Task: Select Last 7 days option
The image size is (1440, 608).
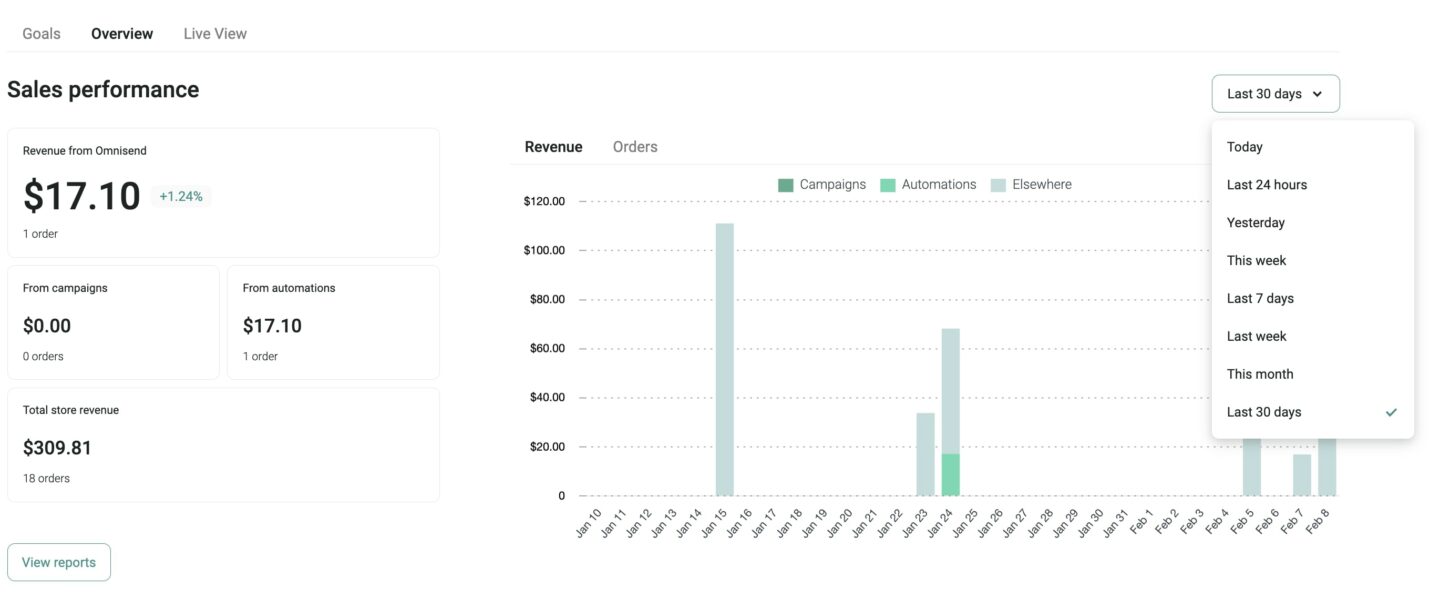Action: coord(1260,298)
